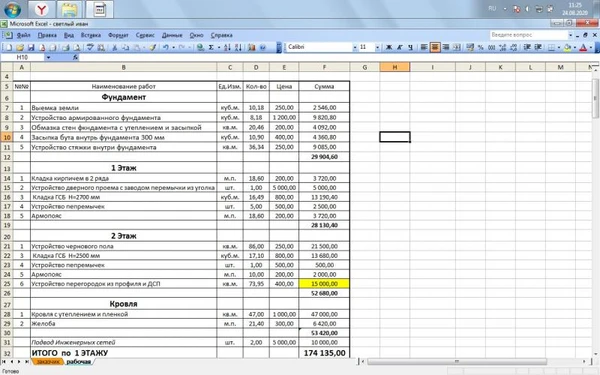Select the total cell 174 135,00
The width and height of the screenshot is (600, 375).
pyautogui.click(x=324, y=353)
